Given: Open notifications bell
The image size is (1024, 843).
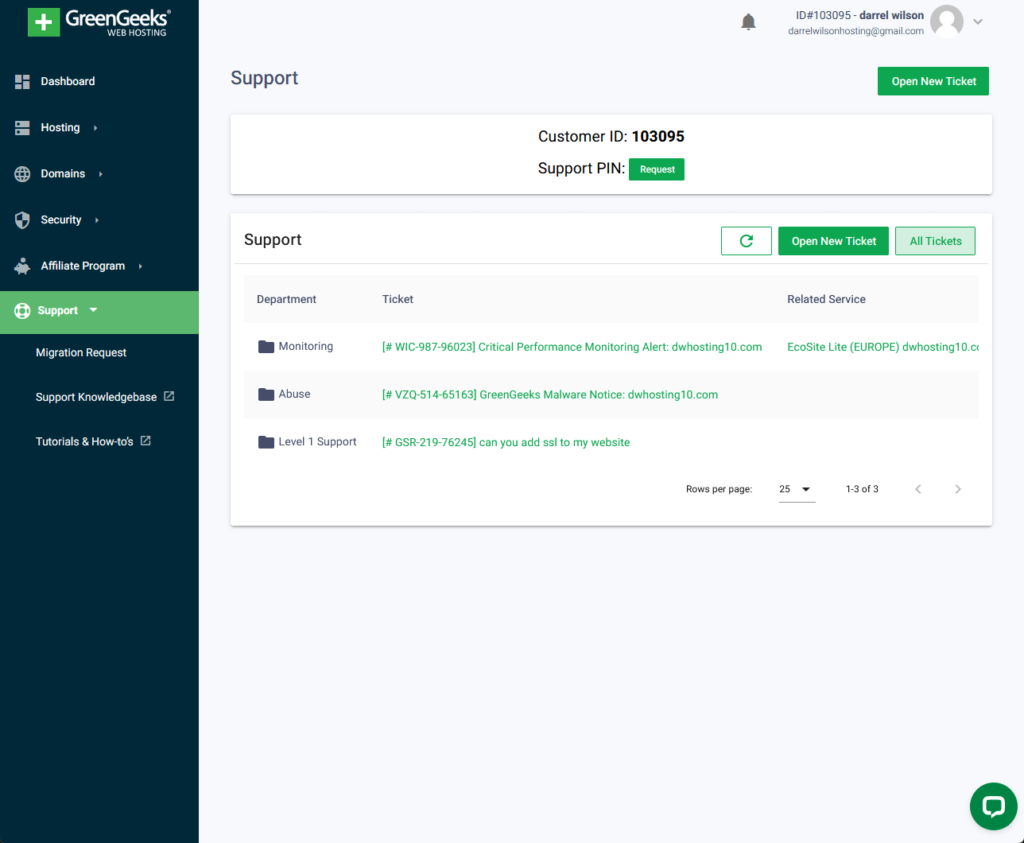Looking at the screenshot, I should pos(748,22).
